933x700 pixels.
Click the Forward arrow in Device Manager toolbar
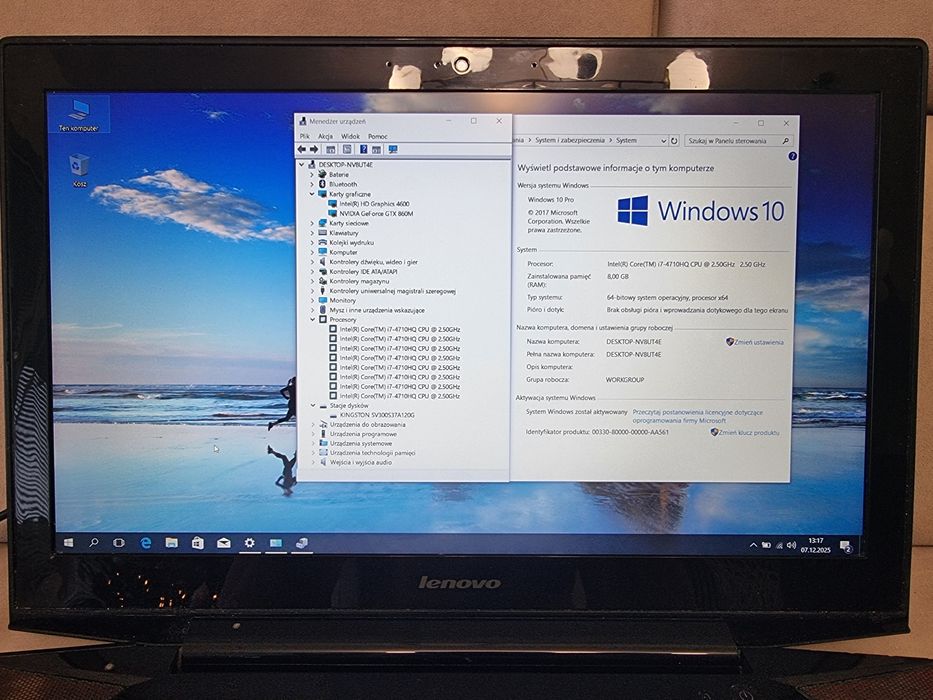click(314, 149)
